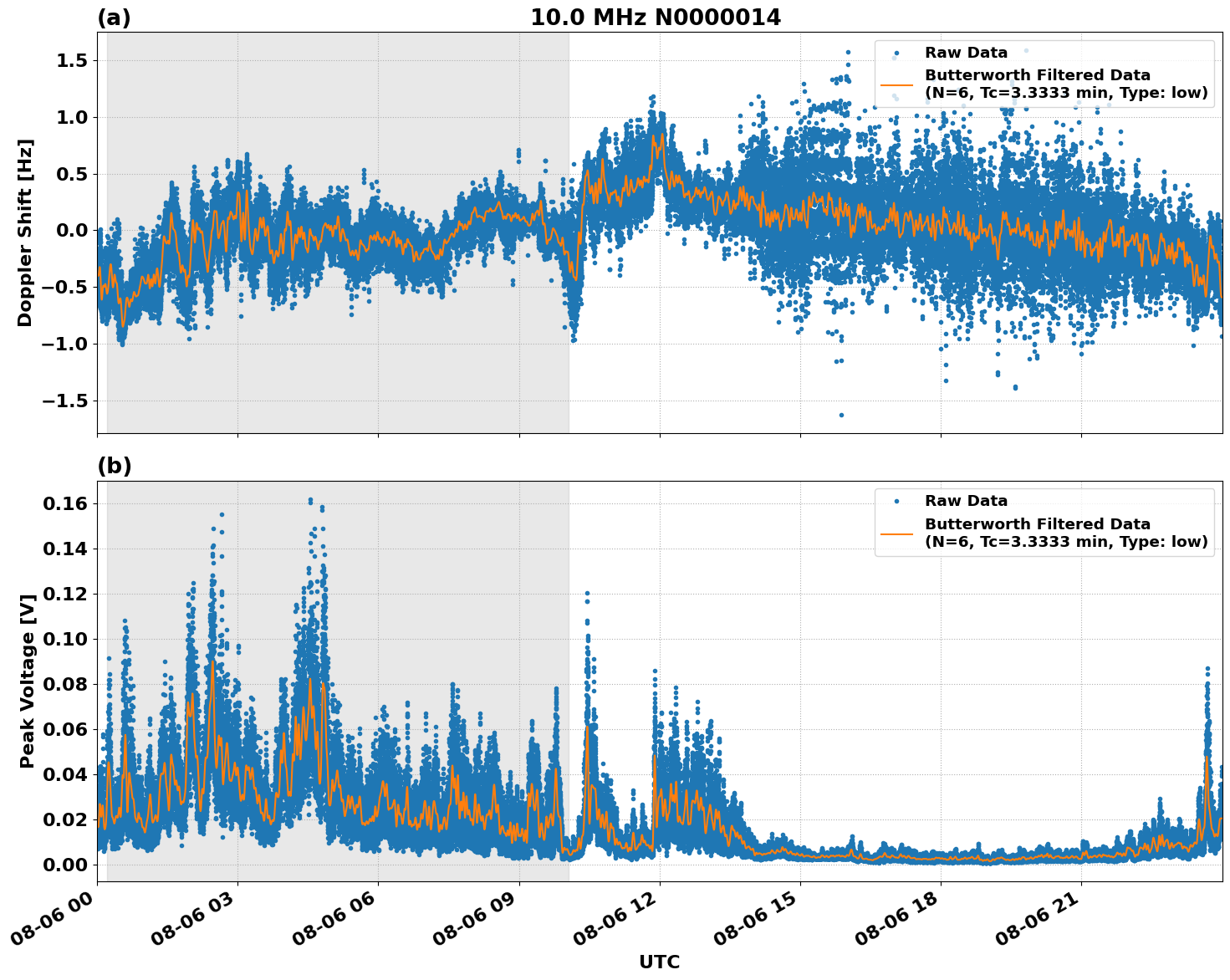Screen dimensions: 1230x980
Task: Select the Raw Data legend marker in panel (a)
Action: (896, 52)
